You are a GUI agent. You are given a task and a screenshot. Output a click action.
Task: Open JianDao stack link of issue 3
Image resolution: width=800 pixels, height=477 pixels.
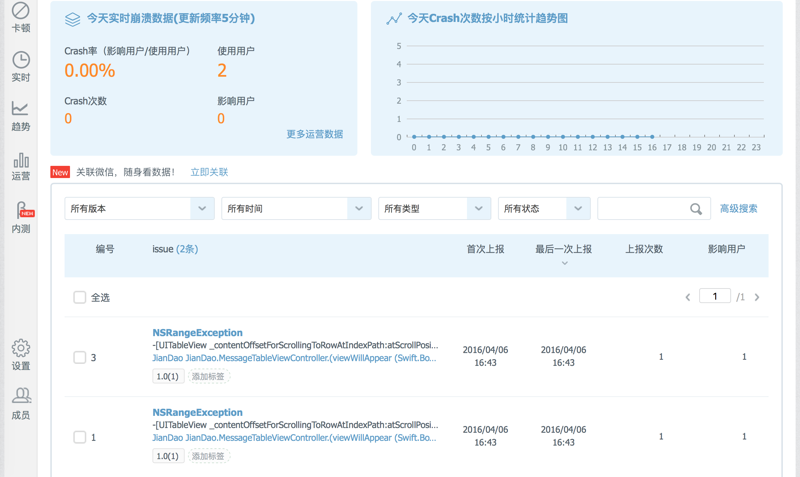[294, 358]
